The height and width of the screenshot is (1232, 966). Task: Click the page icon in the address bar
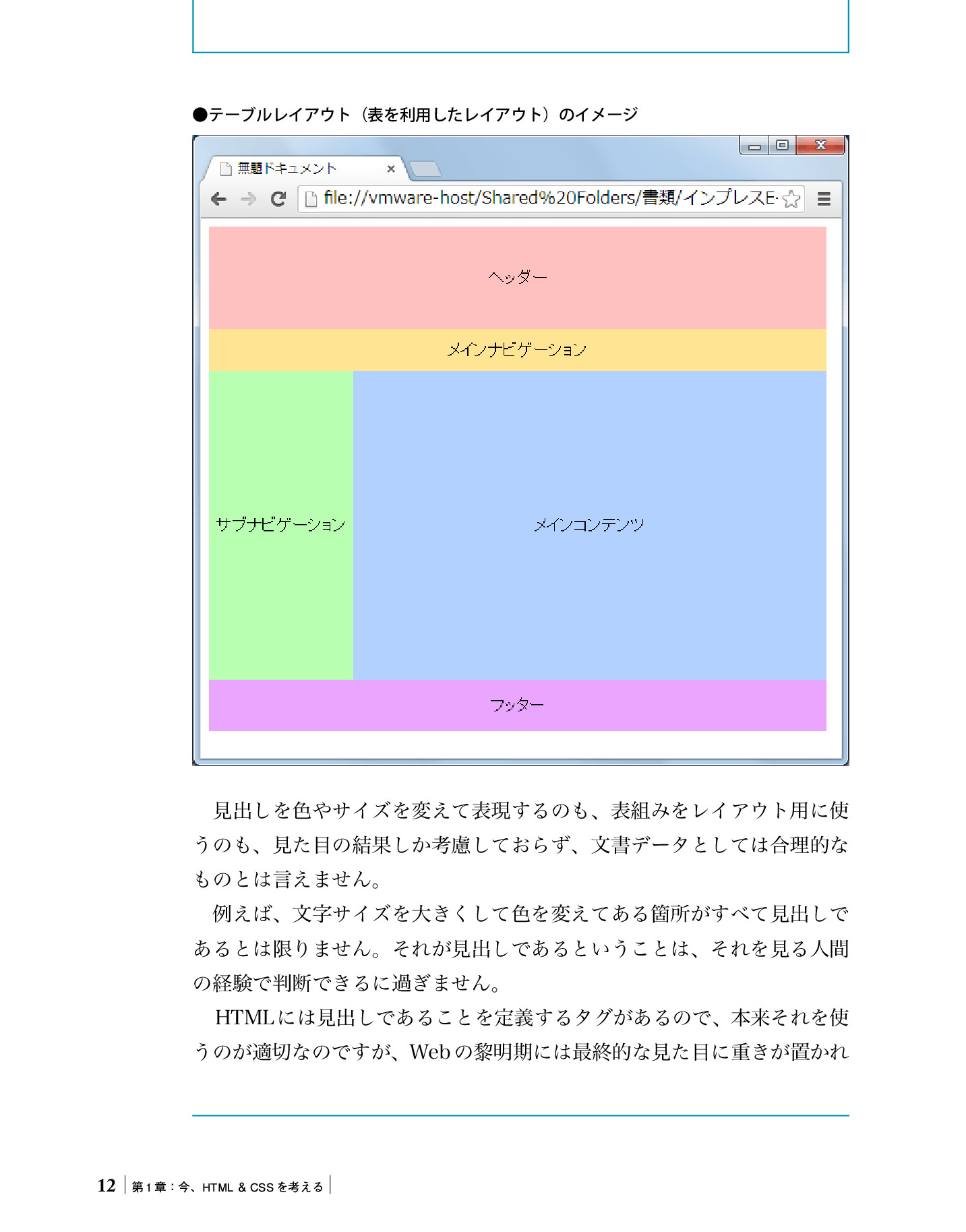311,199
